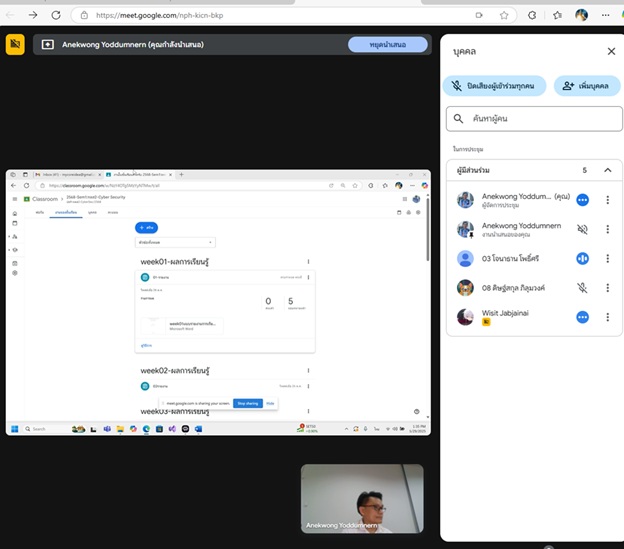Click the Word icon in shared taskbar

(x=198, y=429)
